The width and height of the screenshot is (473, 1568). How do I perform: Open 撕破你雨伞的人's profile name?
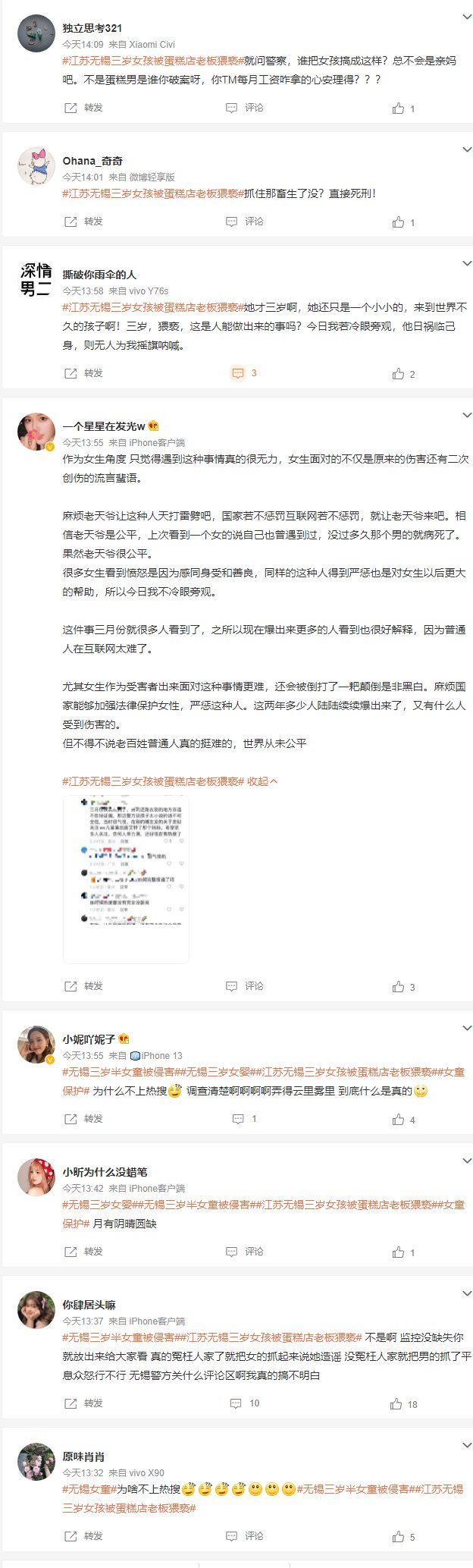99,275
